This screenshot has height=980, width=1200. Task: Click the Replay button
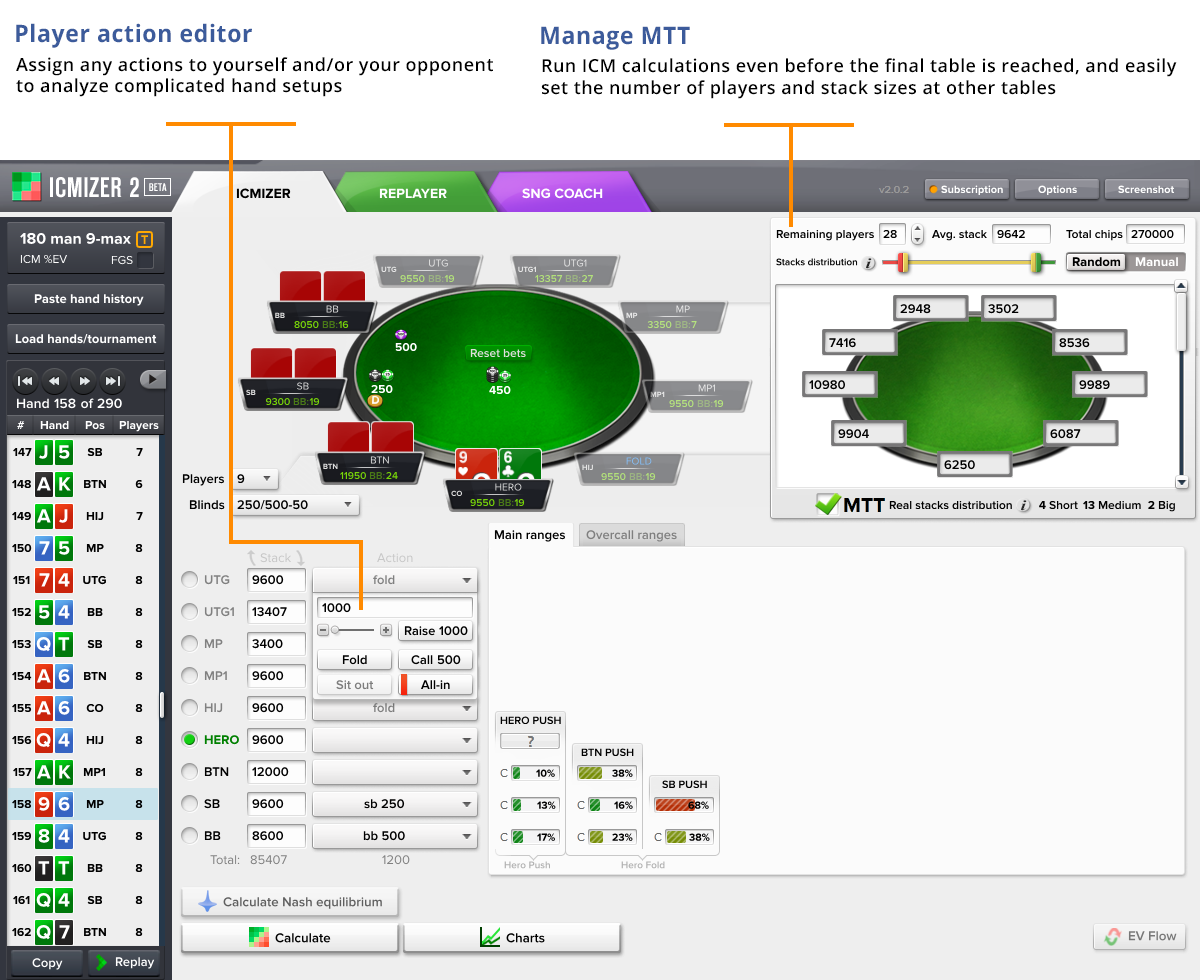[125, 962]
